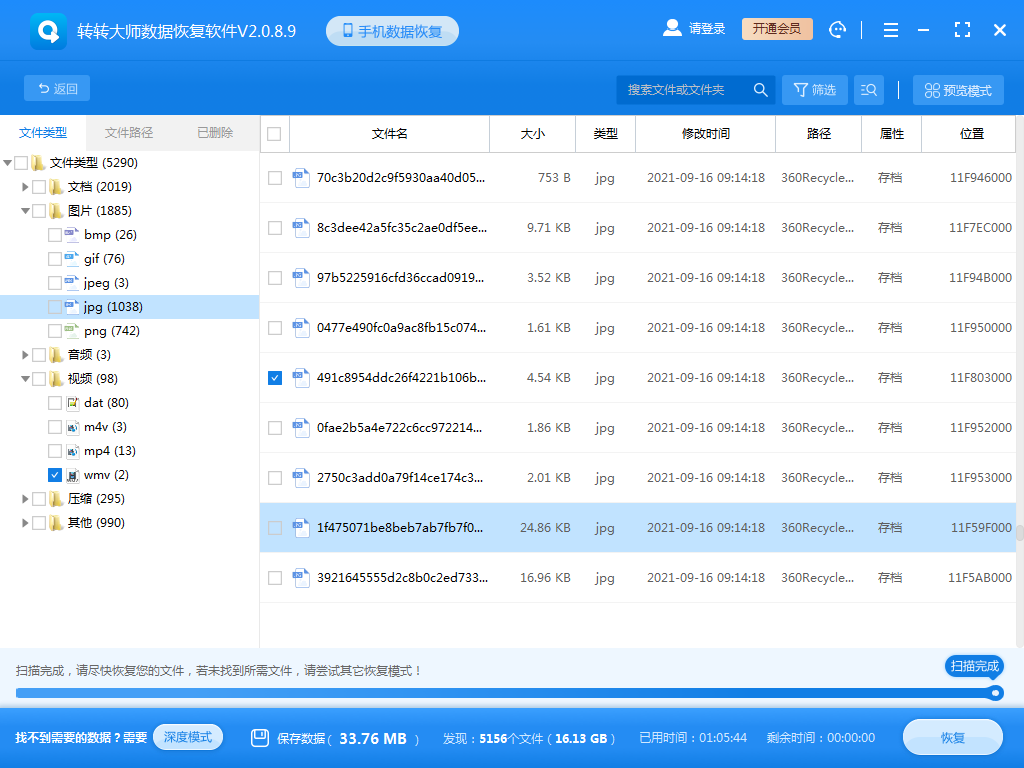1024x768 pixels.
Task: Open the 筛选 filter tool
Action: click(x=814, y=89)
